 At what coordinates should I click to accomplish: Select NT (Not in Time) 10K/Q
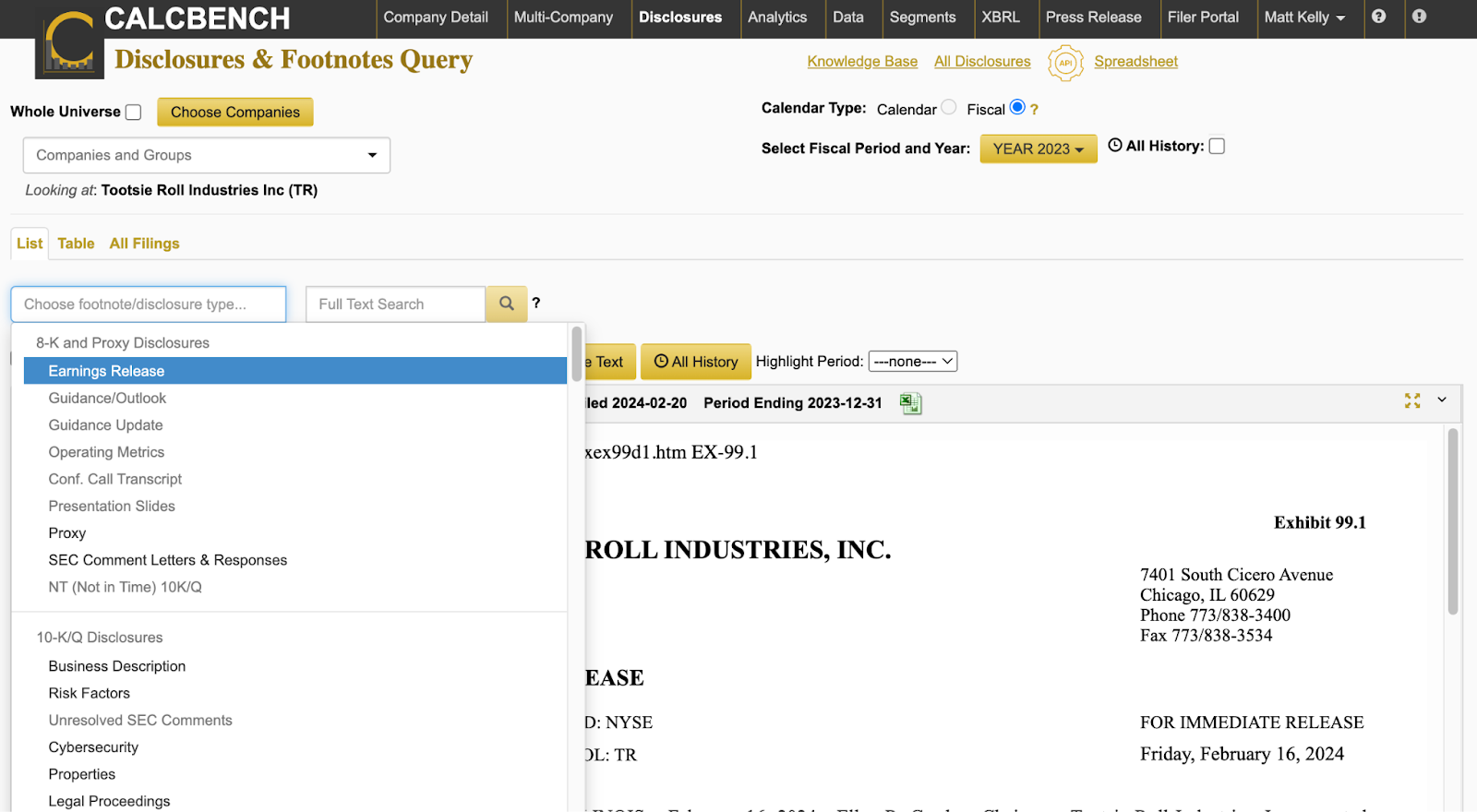tap(295, 587)
